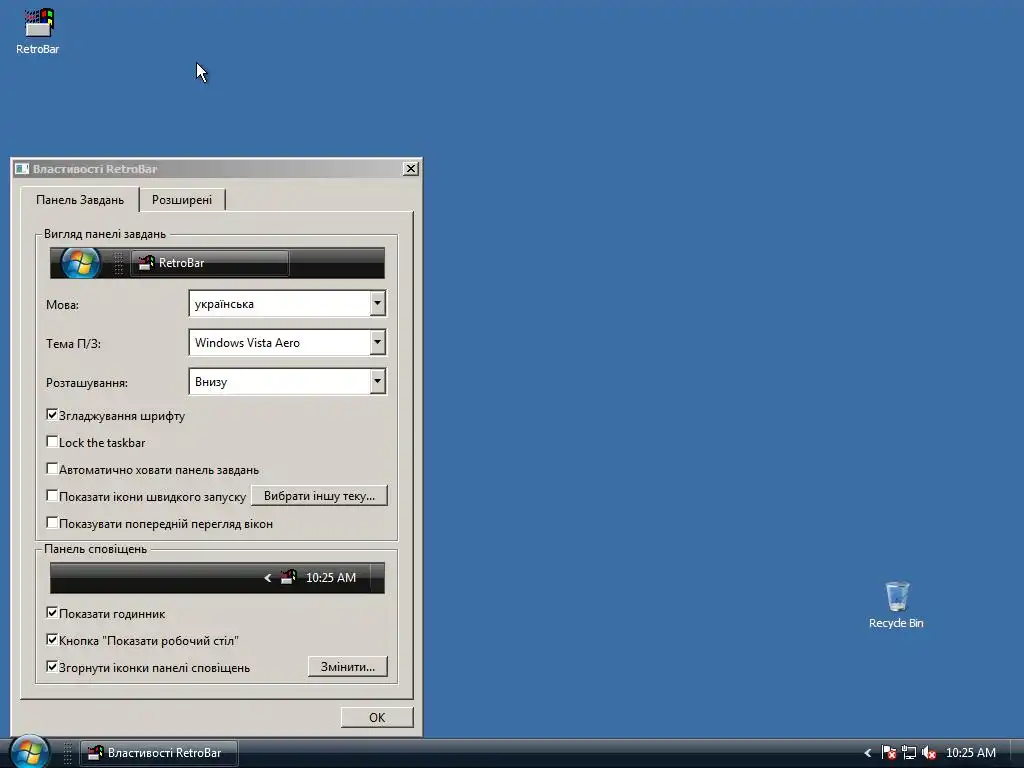Screen dimensions: 1024x768
Task: Click the taskbar grip handle beside the Start orb
Action: pyautogui.click(x=67, y=753)
